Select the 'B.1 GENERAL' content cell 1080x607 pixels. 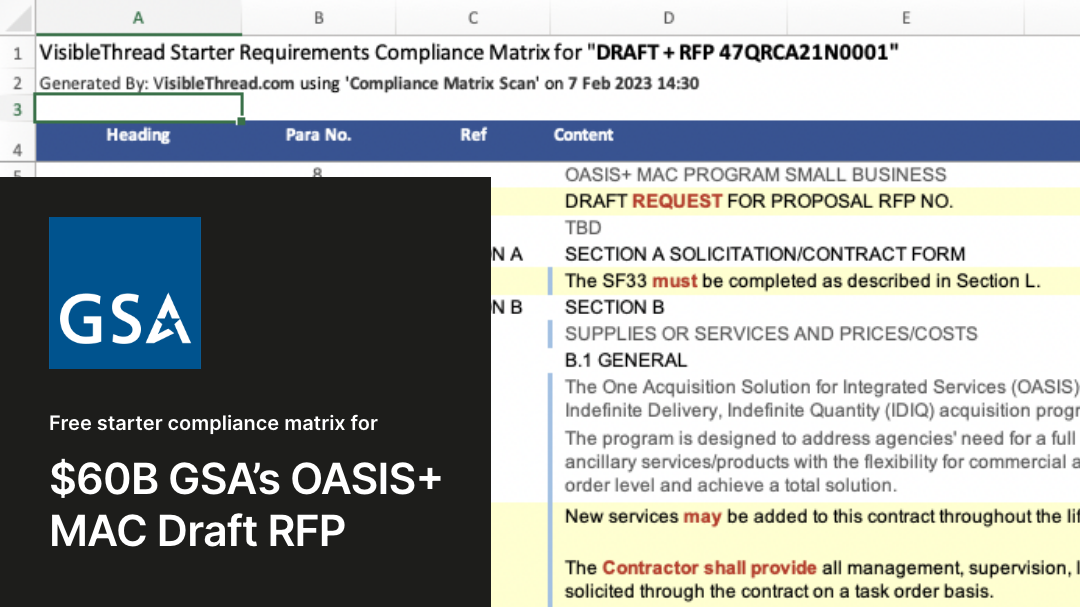click(625, 360)
